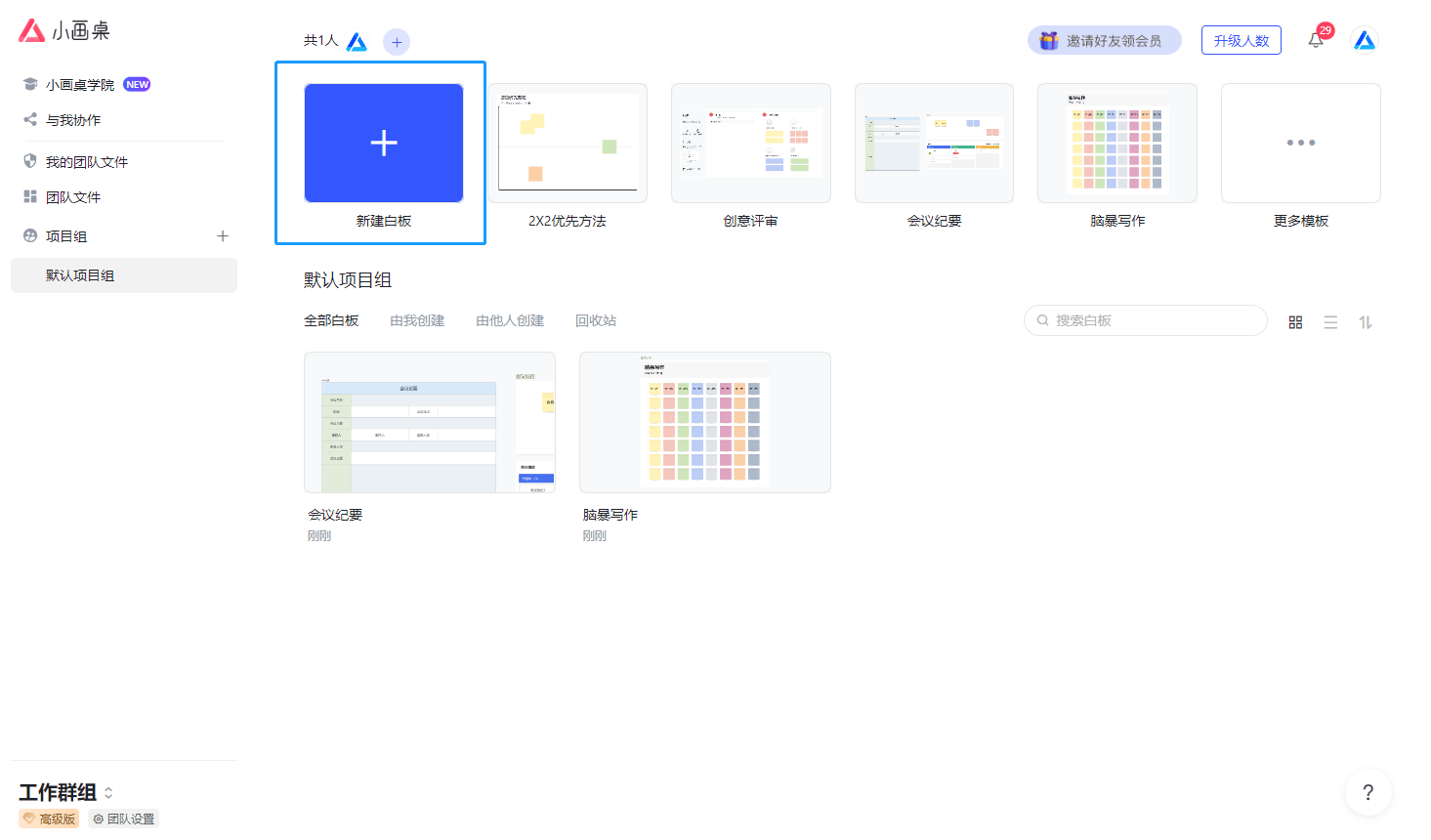Viewport: 1431px width, 840px height.
Task: Click the 高级版 badge
Action: pos(49,819)
